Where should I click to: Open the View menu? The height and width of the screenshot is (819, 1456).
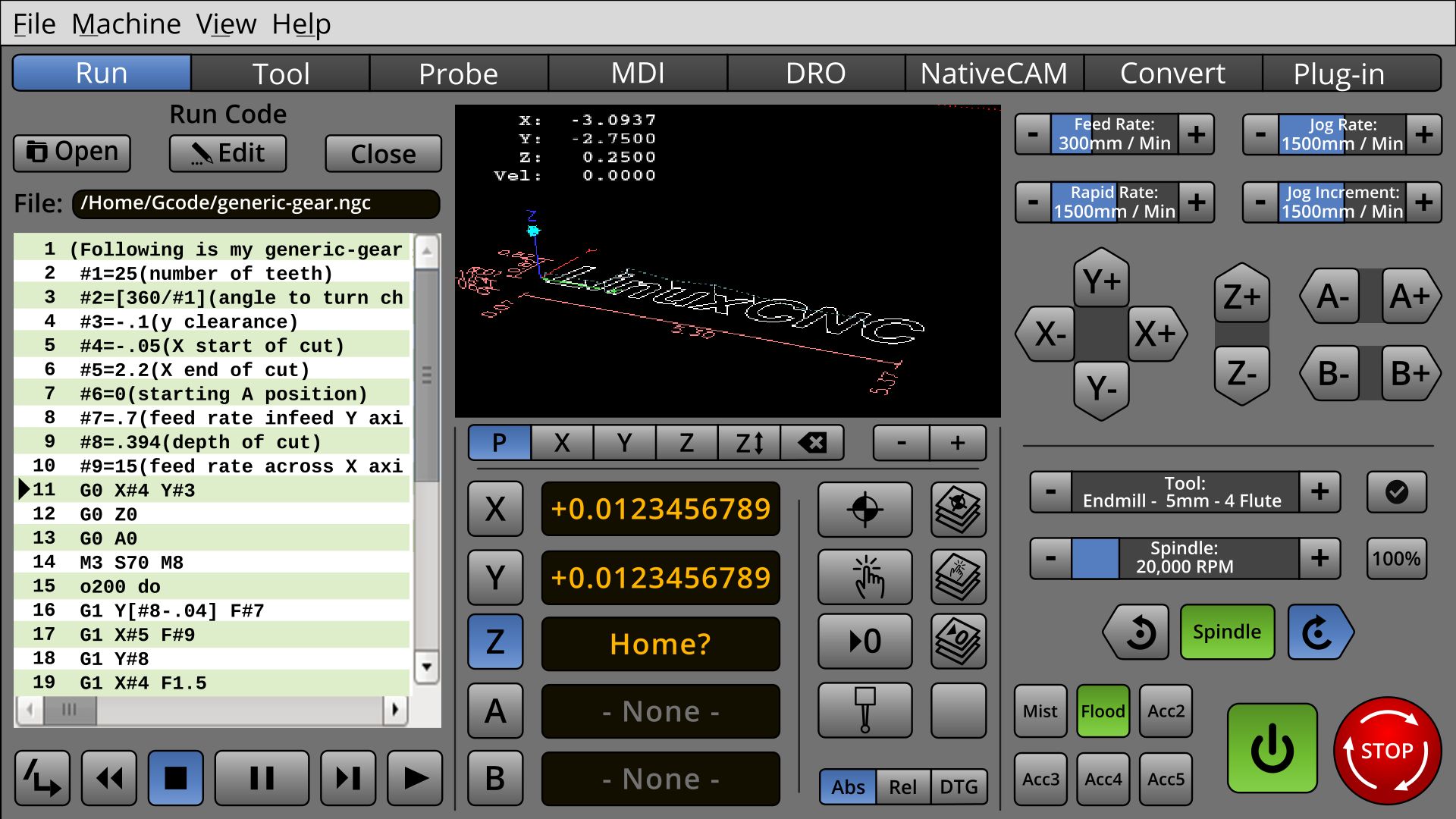[226, 24]
